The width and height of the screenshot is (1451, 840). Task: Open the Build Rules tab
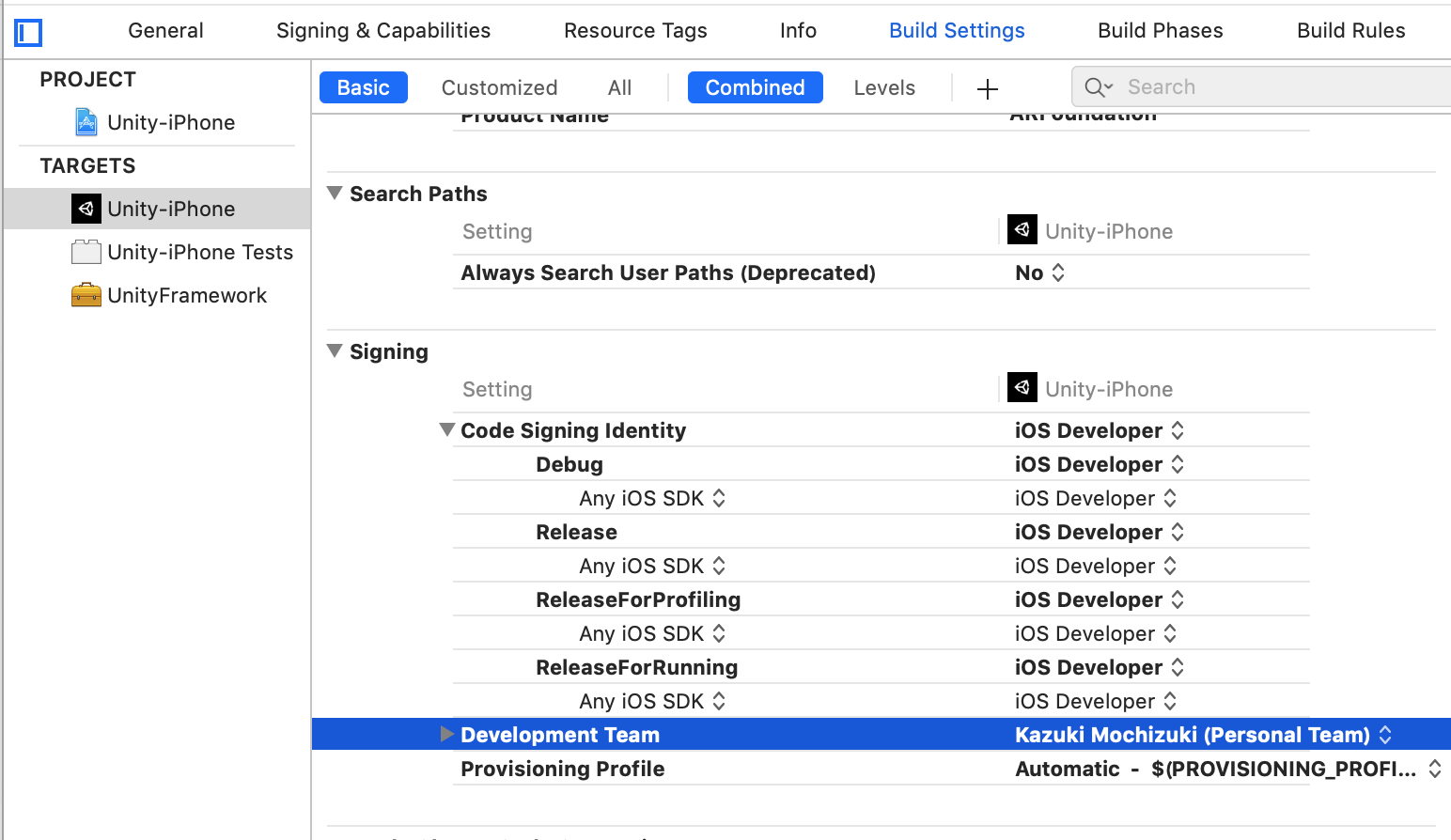pyautogui.click(x=1350, y=30)
